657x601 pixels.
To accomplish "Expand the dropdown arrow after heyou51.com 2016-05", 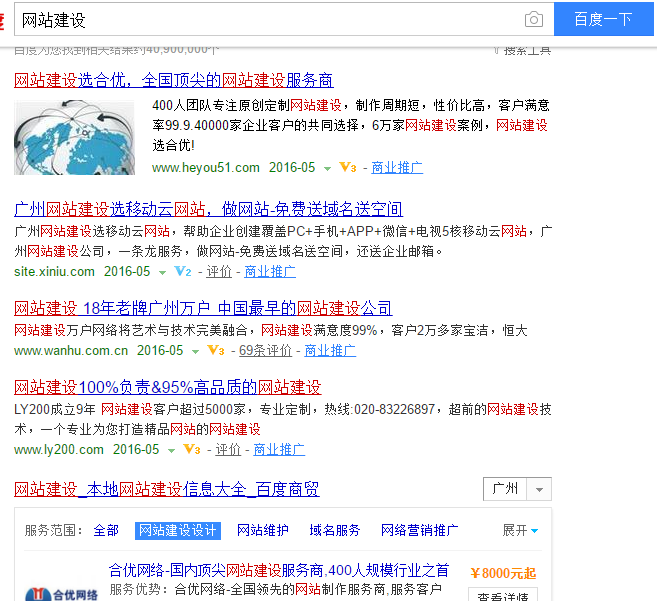I will click(x=327, y=168).
